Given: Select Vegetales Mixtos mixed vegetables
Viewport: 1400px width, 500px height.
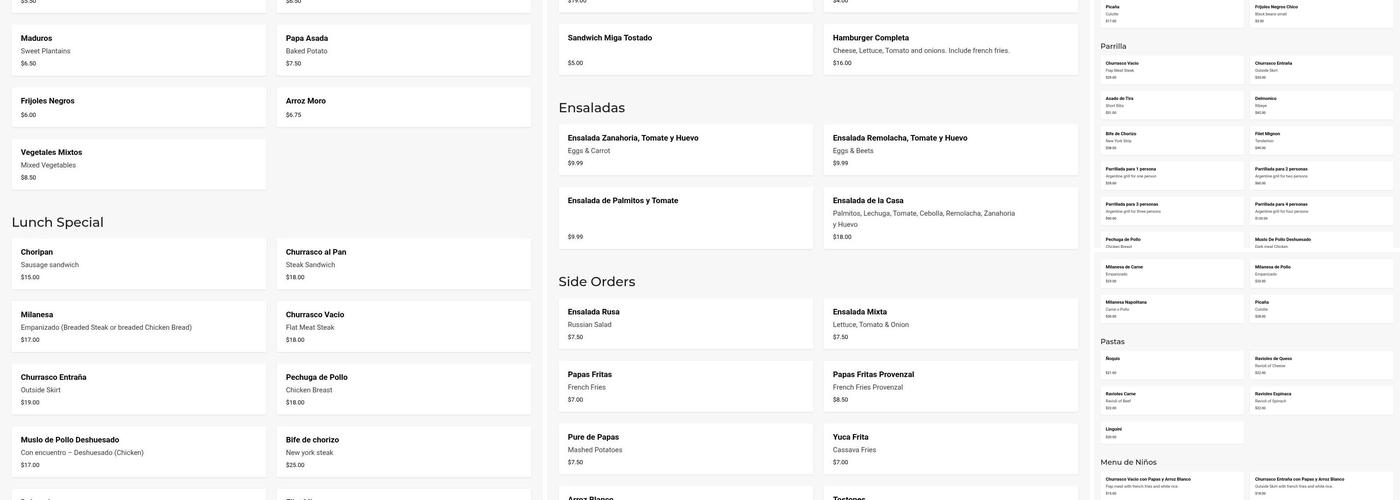Looking at the screenshot, I should pos(139,164).
